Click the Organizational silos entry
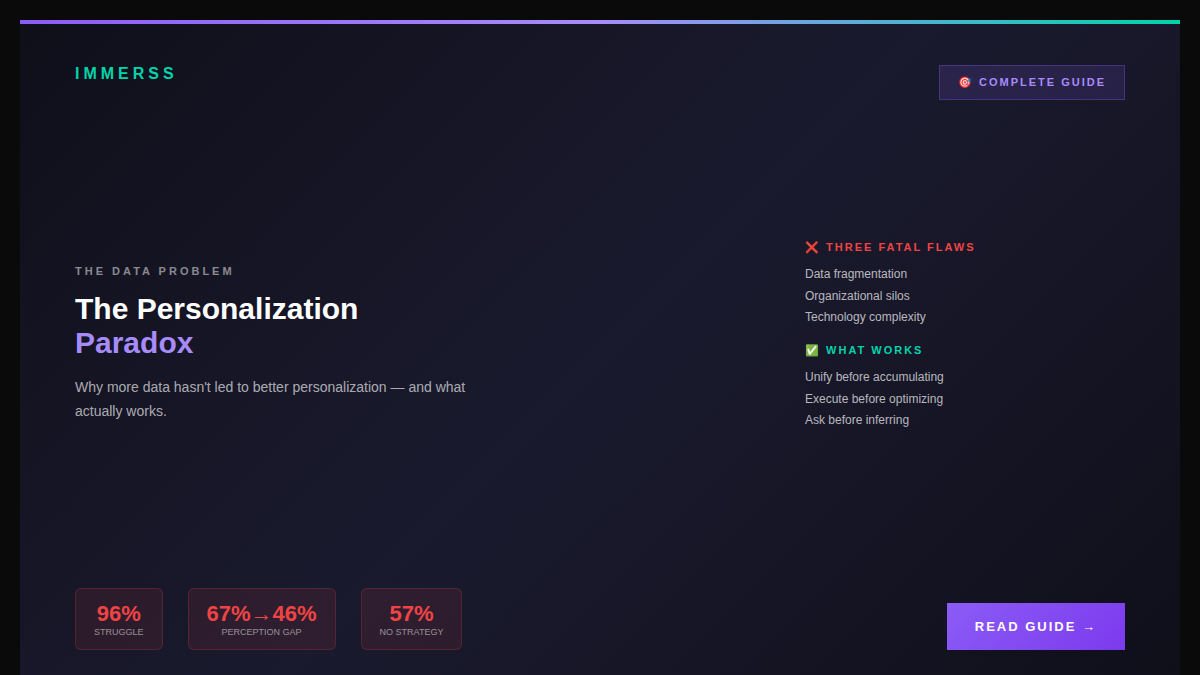The image size is (1200, 675). click(857, 295)
